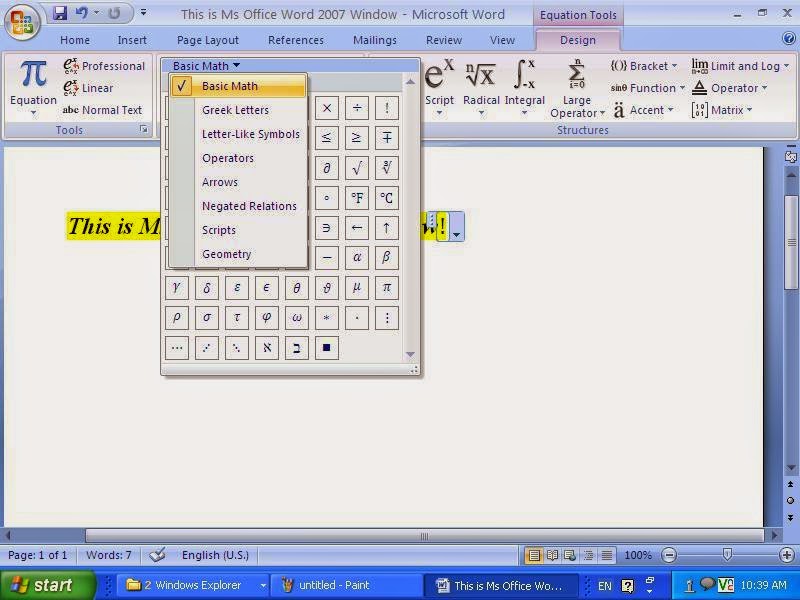The image size is (800, 600).
Task: Switch equation to Professional format
Action: tap(104, 66)
